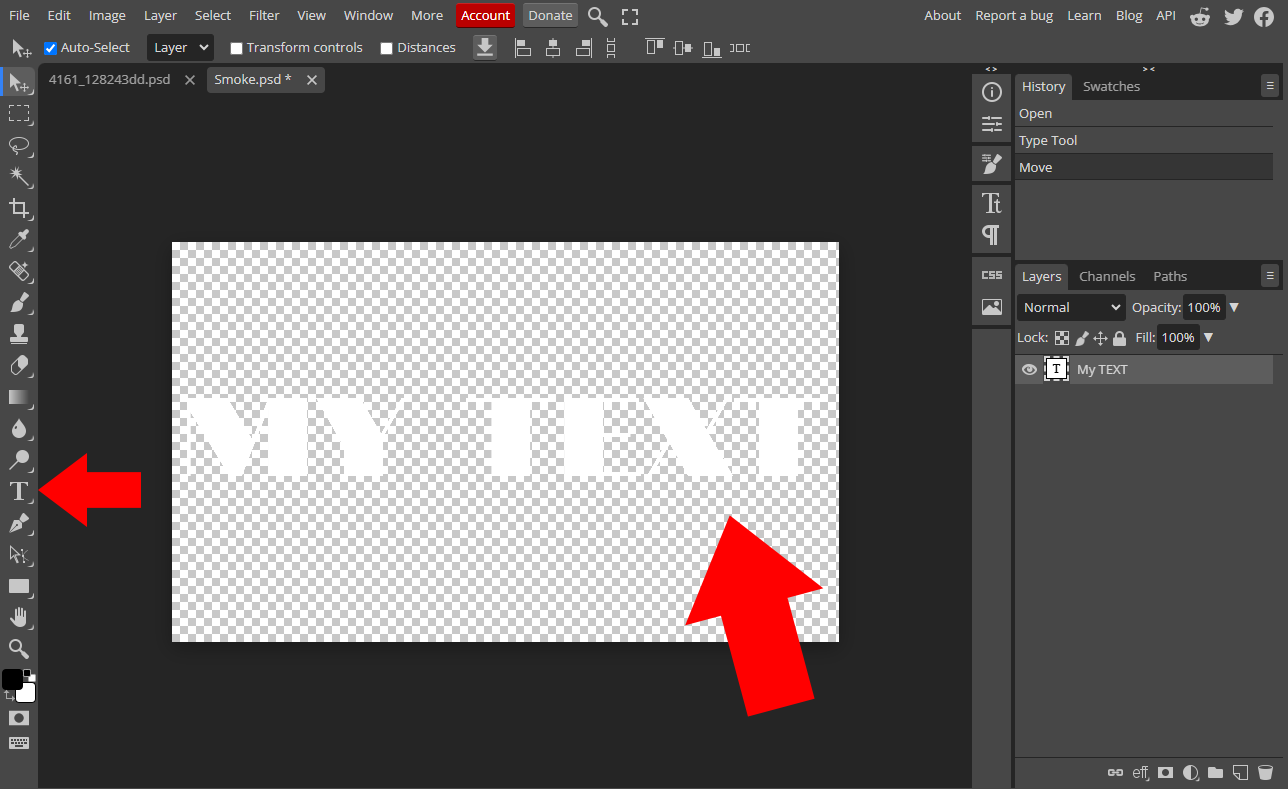
Task: Select the Type tool
Action: [18, 491]
